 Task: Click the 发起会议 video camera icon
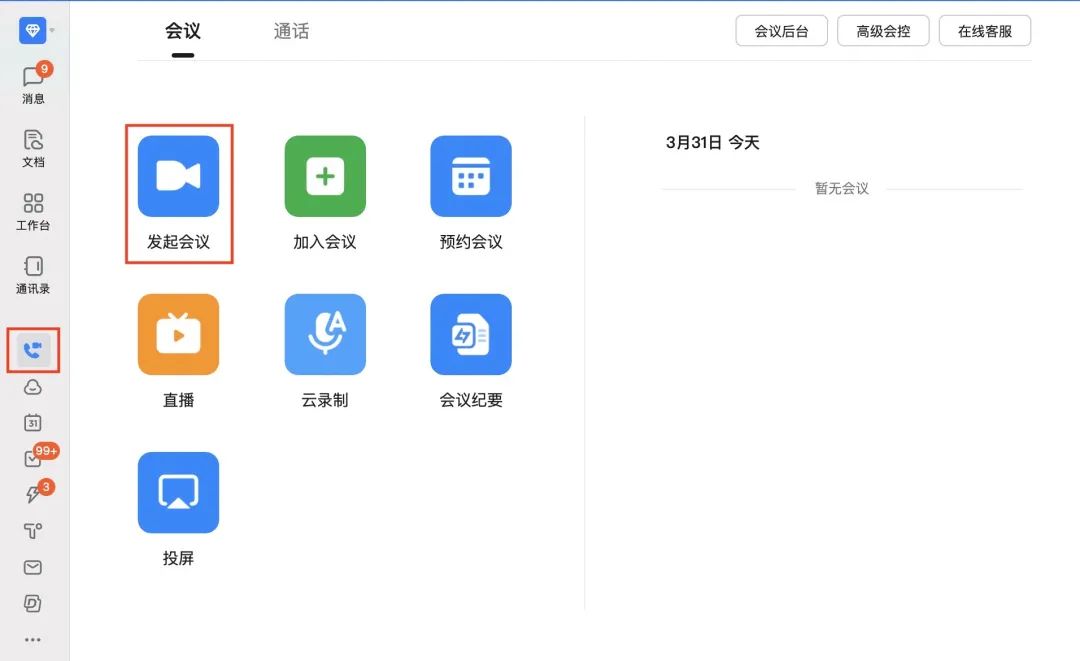tap(178, 176)
